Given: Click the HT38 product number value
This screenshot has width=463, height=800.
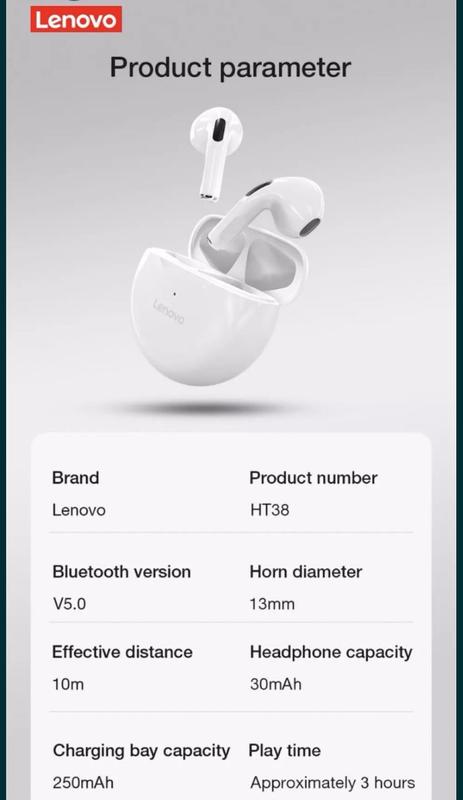Looking at the screenshot, I should tap(270, 510).
